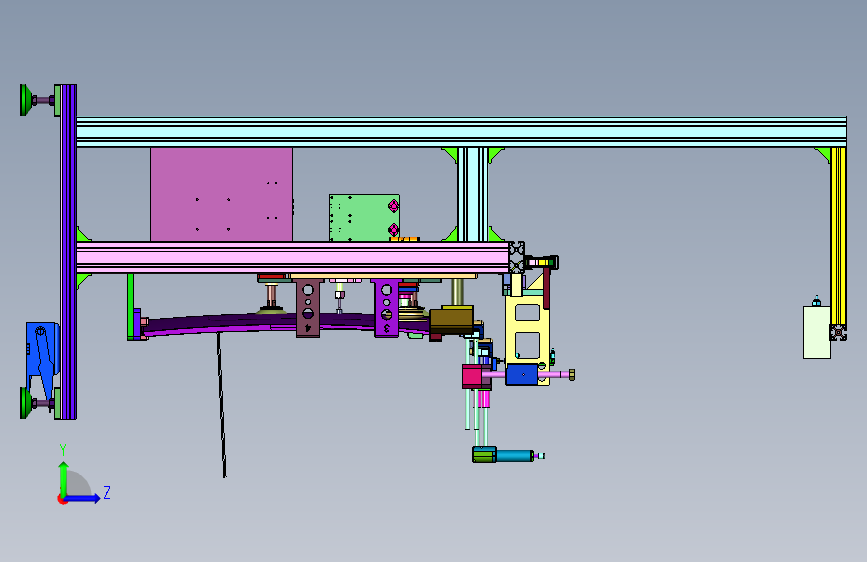Select the gold nut on the pink rod's end

(x=572, y=374)
